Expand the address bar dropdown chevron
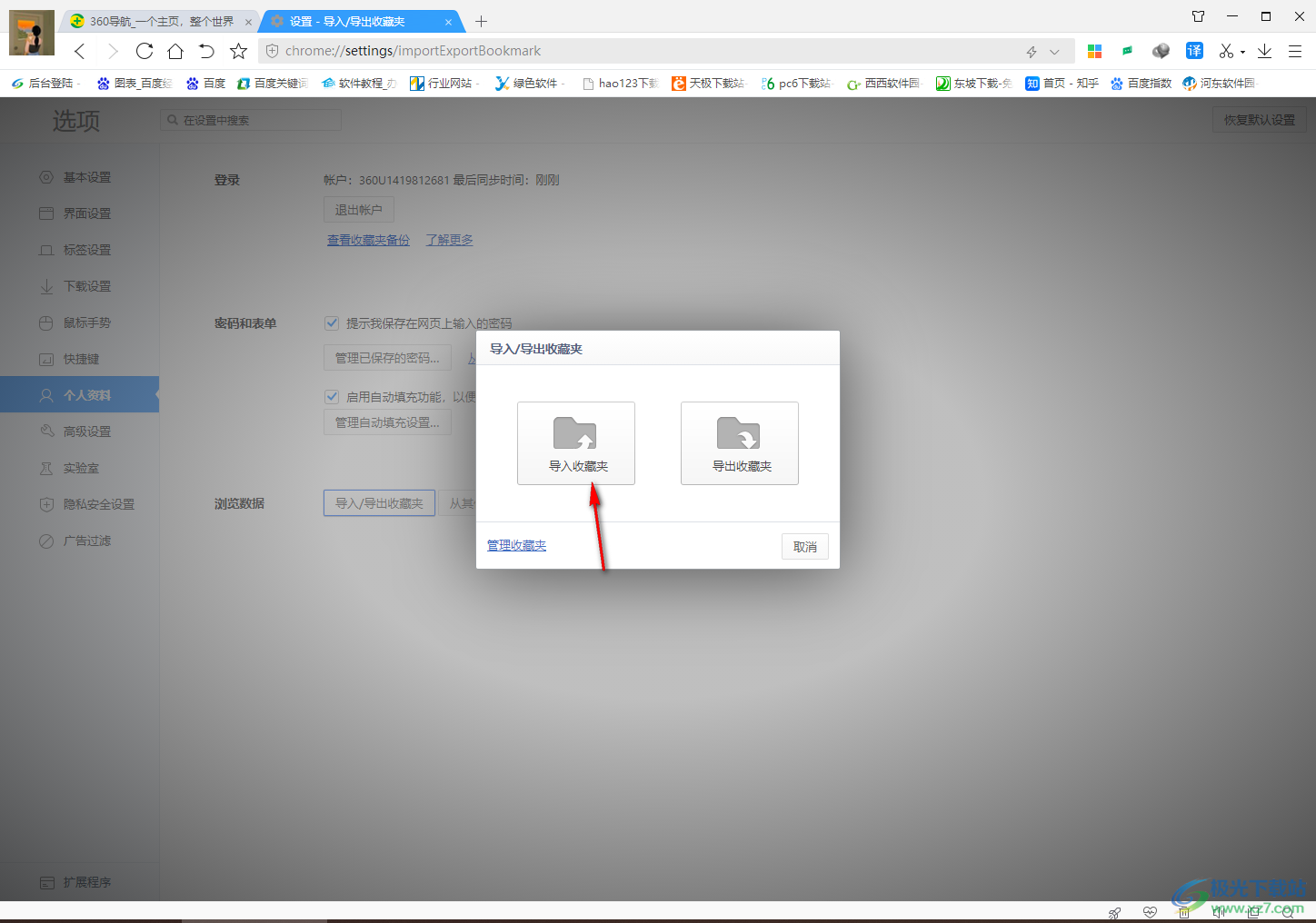 (x=1054, y=52)
